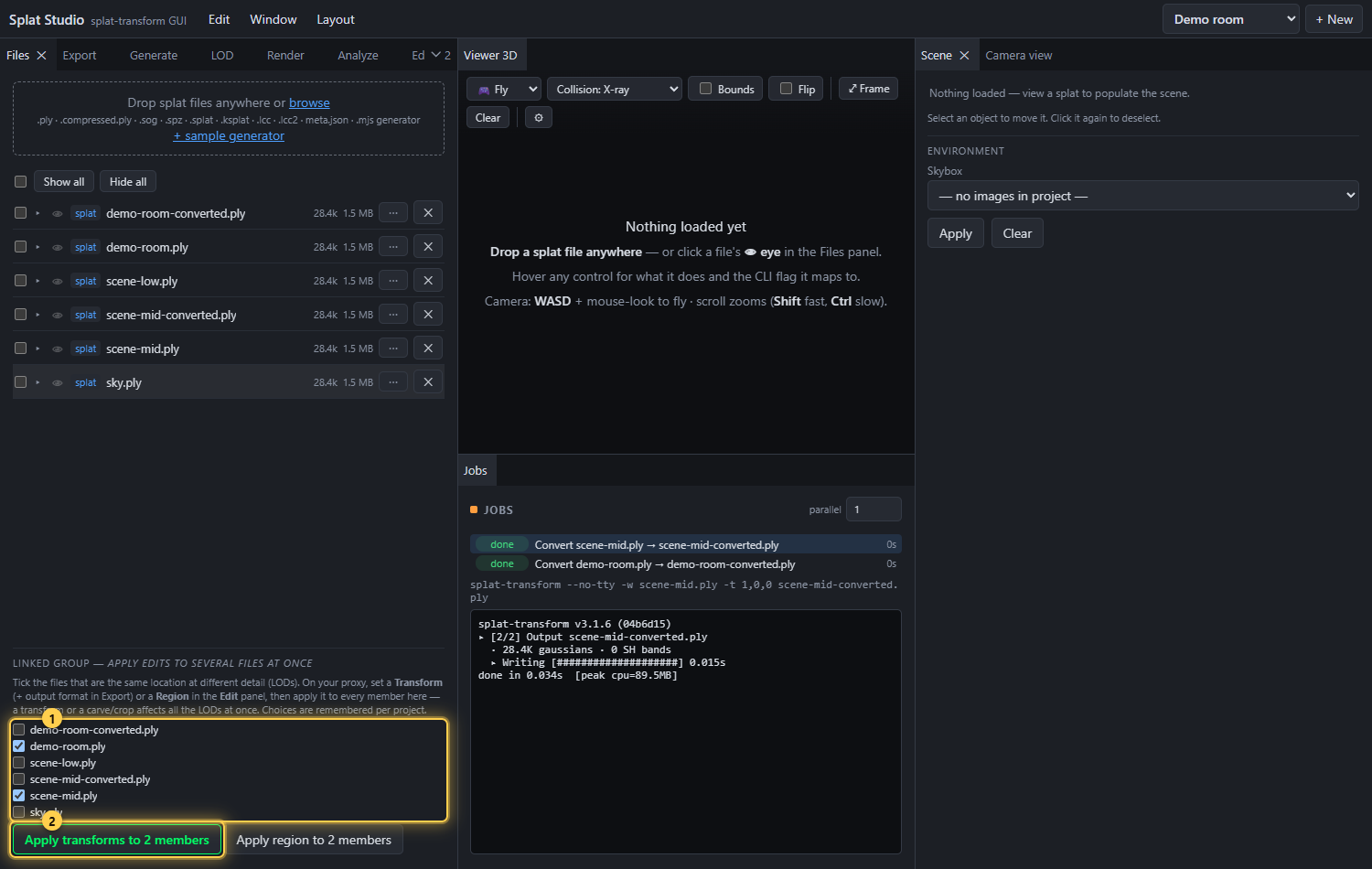Switch to the Analyze tab
This screenshot has width=1372, height=869.
pos(358,56)
